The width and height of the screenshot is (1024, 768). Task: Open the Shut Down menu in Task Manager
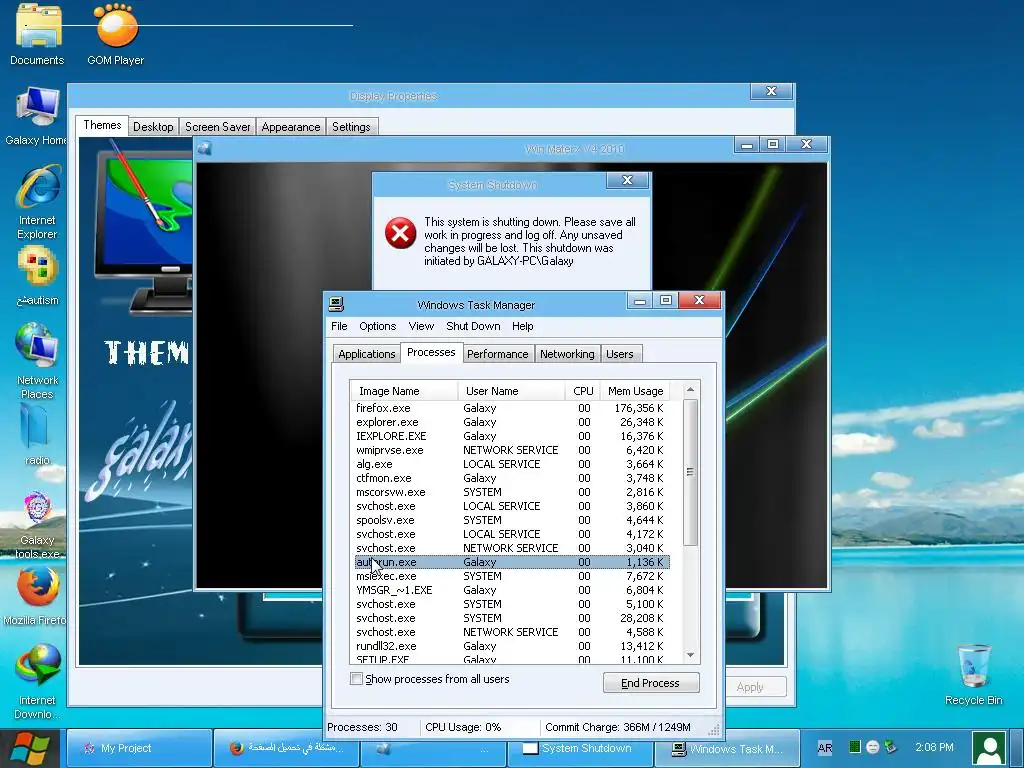point(473,326)
